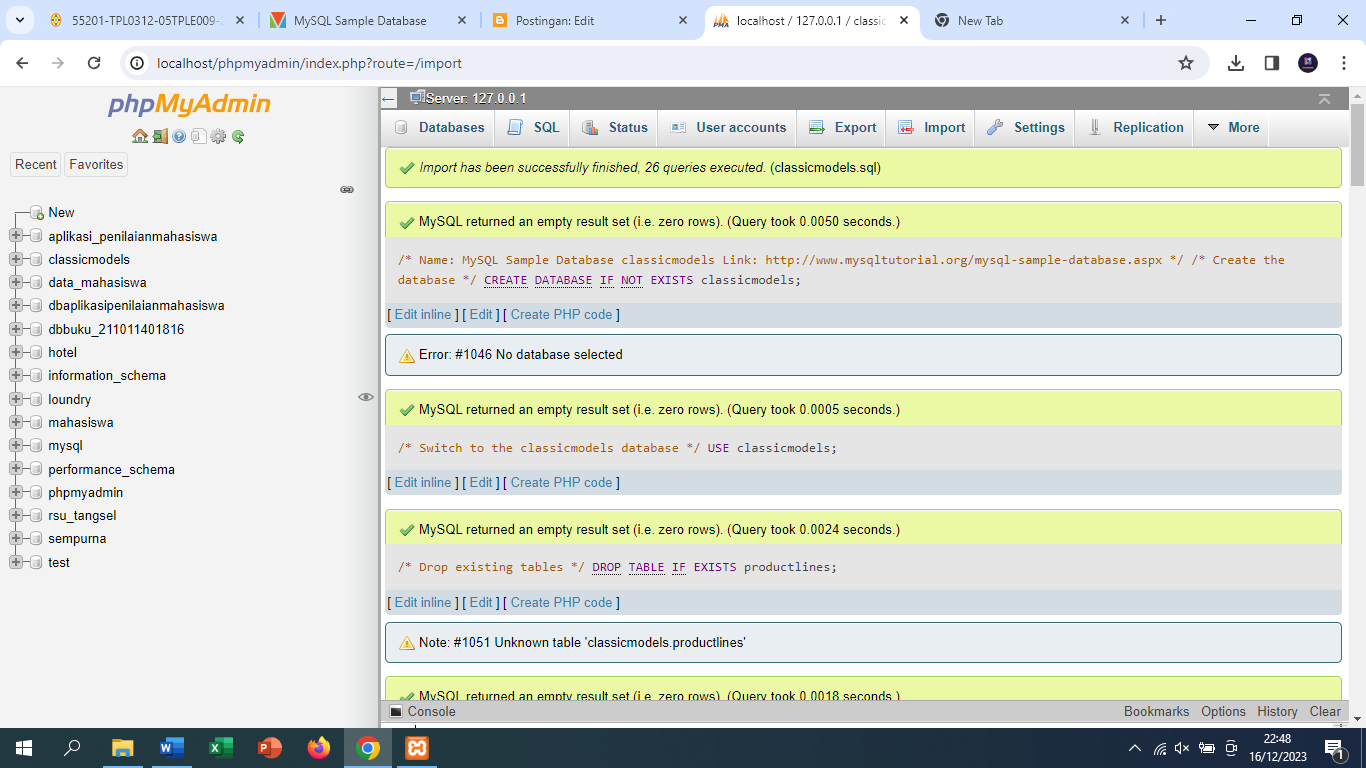
Task: Click Clear in the console bar
Action: (x=1325, y=712)
